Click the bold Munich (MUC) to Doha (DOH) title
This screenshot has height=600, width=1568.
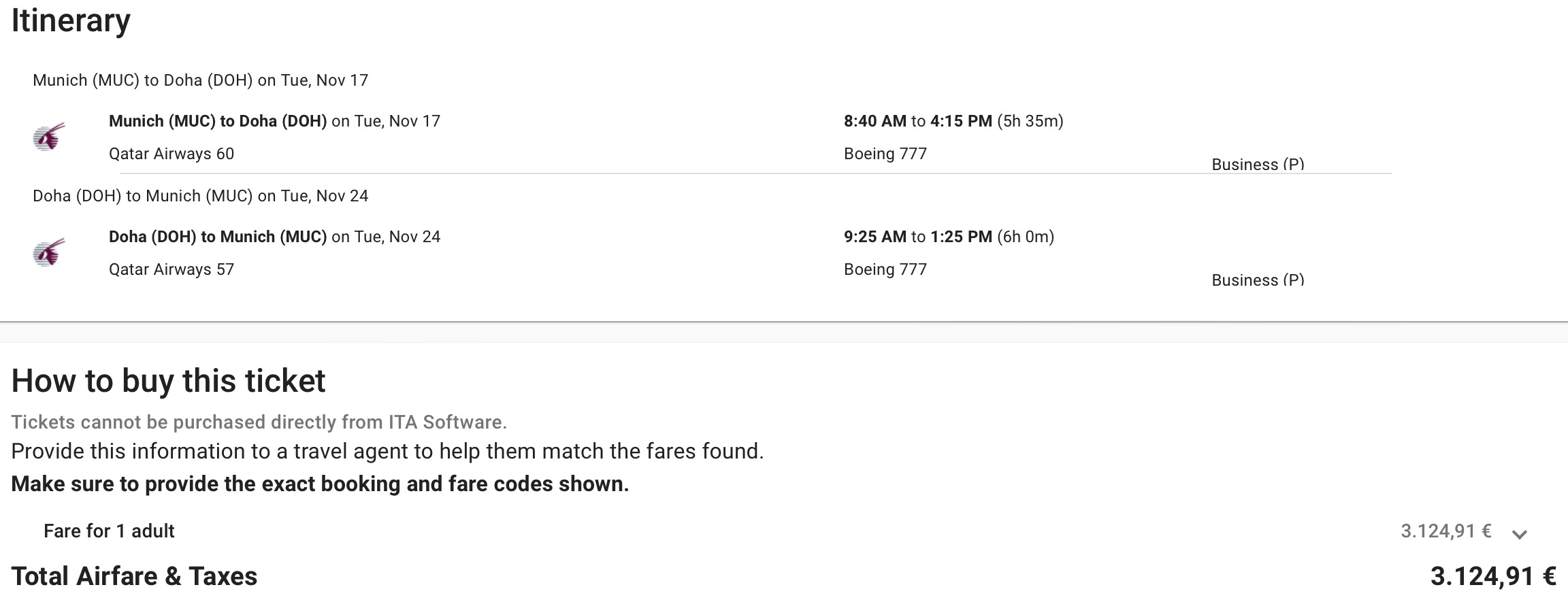pos(218,121)
